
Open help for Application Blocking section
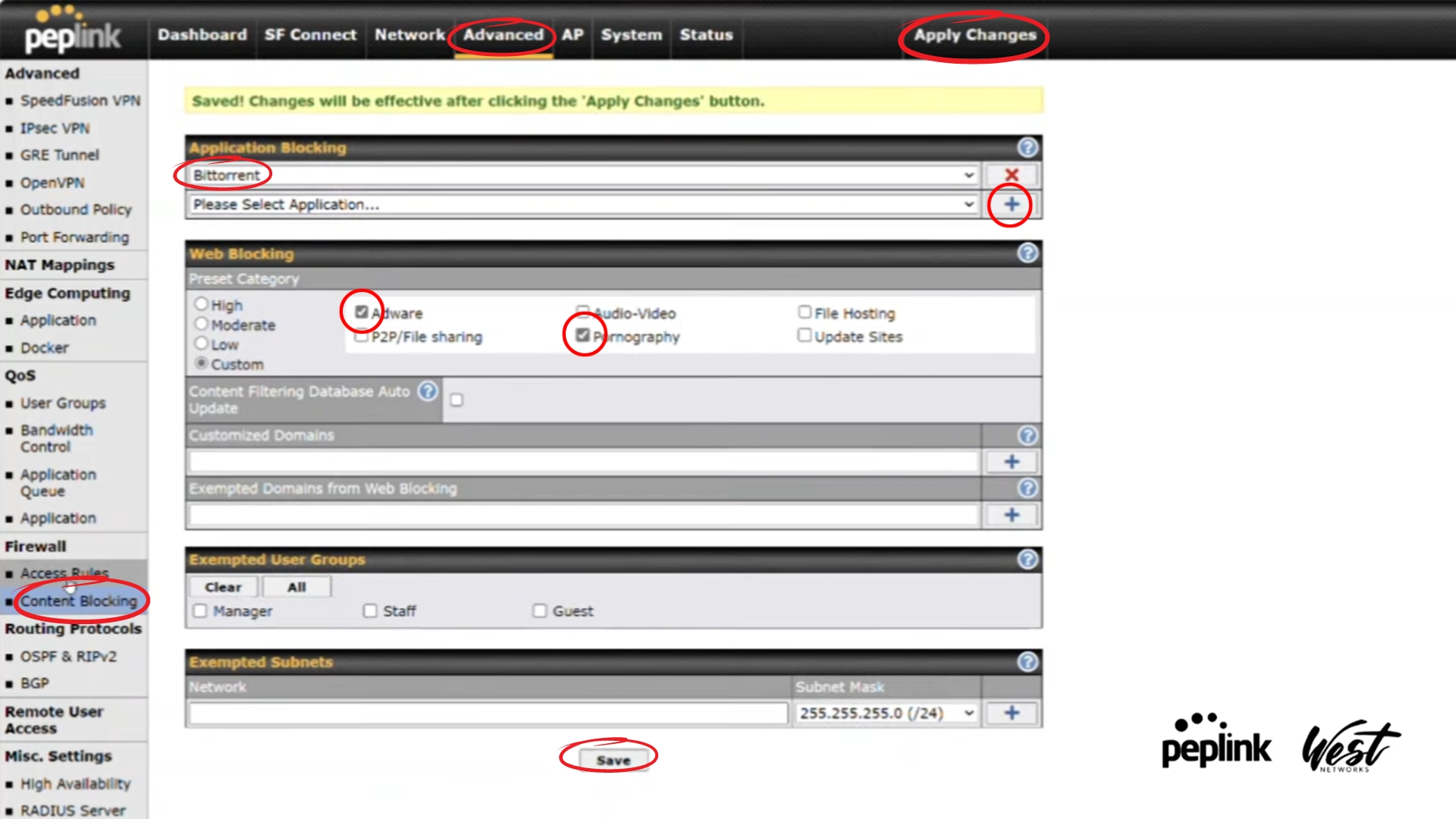(x=1028, y=148)
